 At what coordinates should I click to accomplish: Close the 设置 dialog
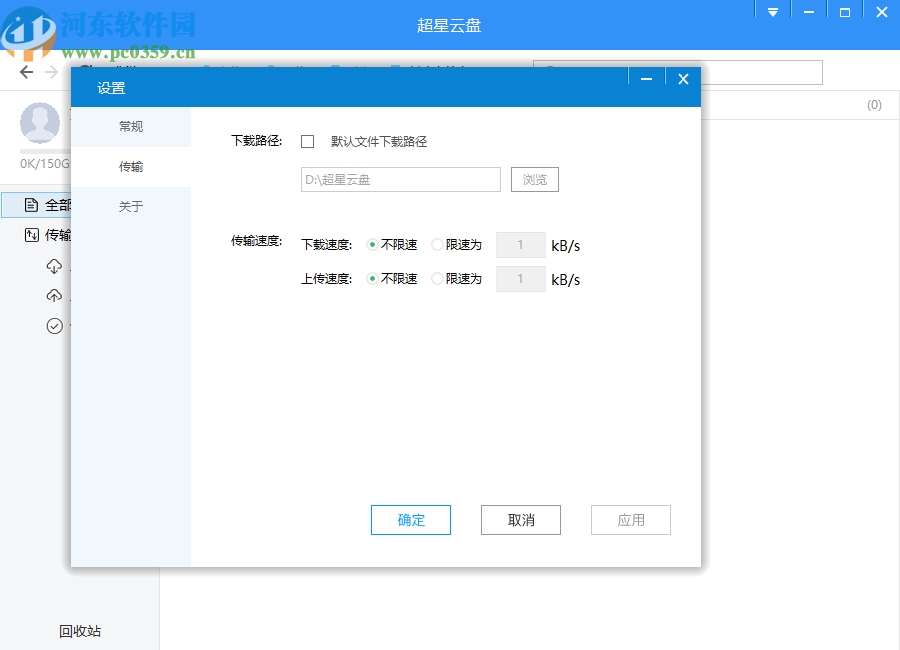pyautogui.click(x=683, y=79)
